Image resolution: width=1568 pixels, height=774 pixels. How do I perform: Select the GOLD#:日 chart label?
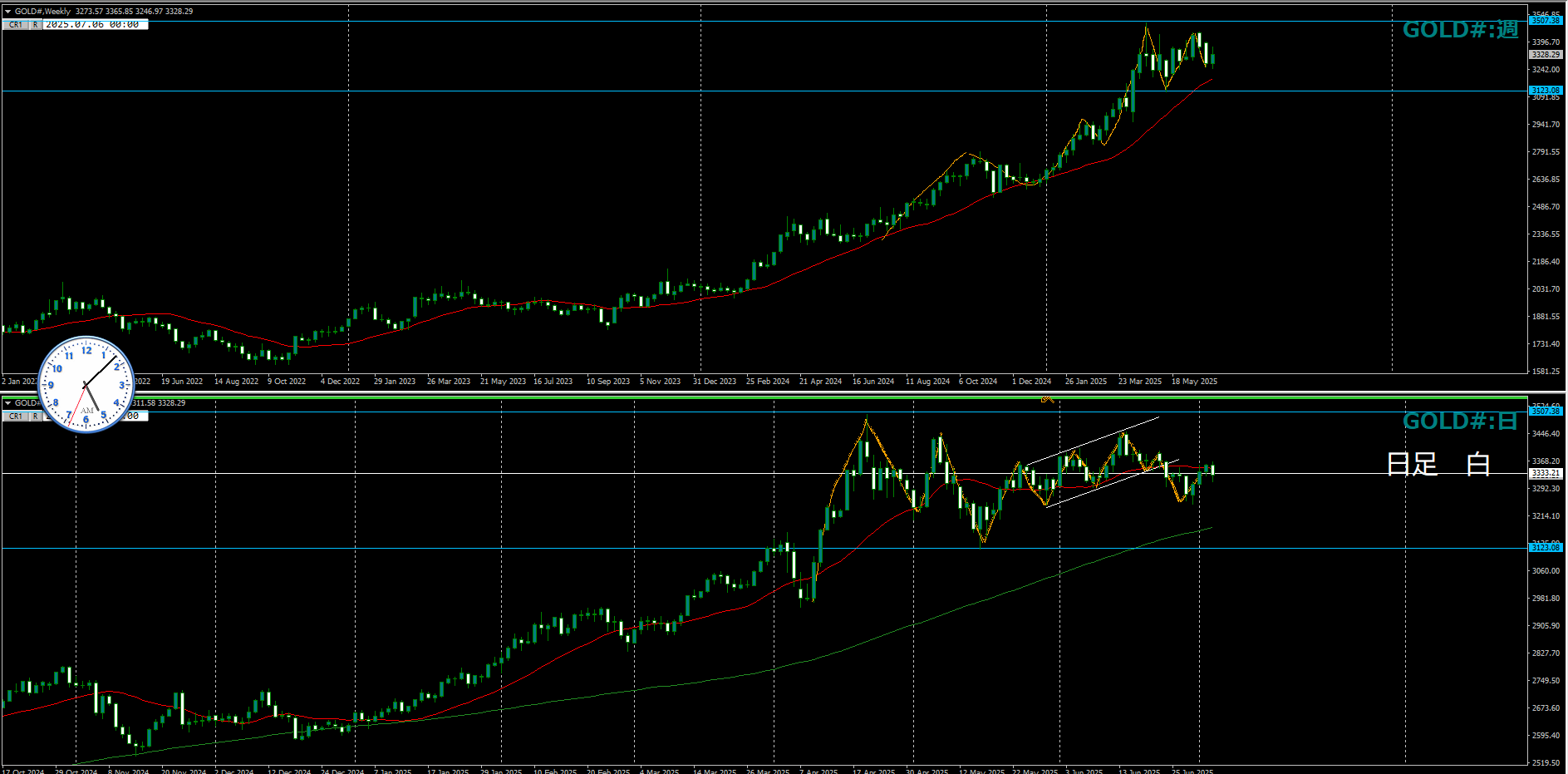click(1460, 422)
